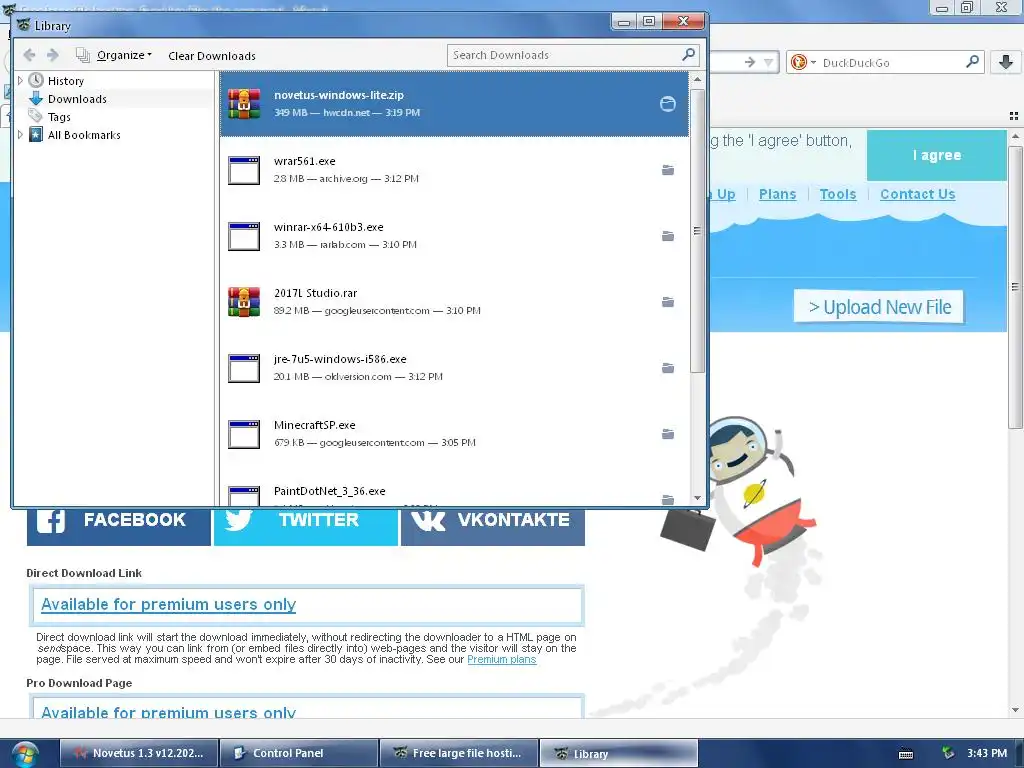Select wrar561.exe download entry
The width and height of the screenshot is (1024, 768).
[x=454, y=170]
